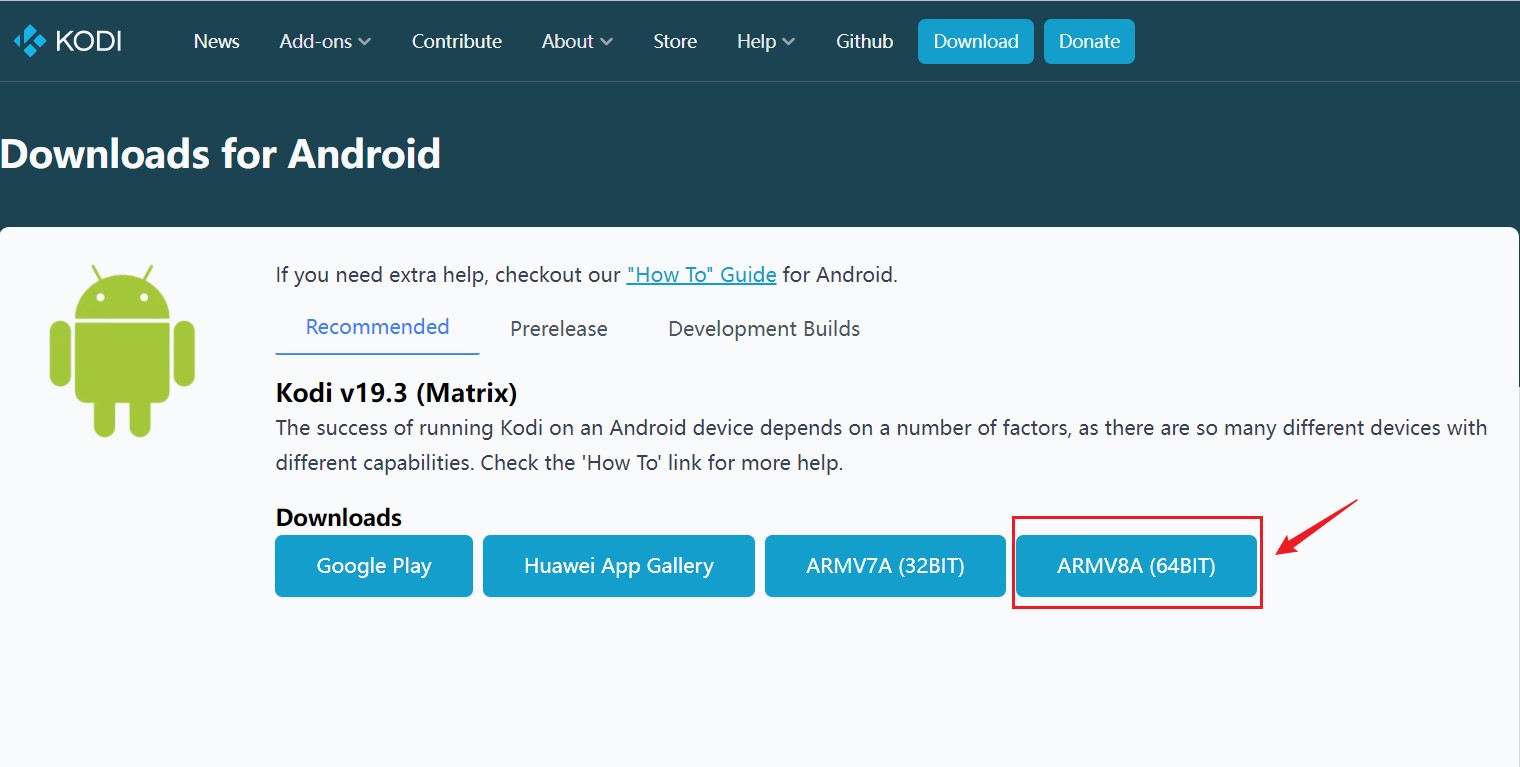Click the Kodi v19.3 (Matrix) heading
Screen dimensions: 1520x767
(x=396, y=393)
